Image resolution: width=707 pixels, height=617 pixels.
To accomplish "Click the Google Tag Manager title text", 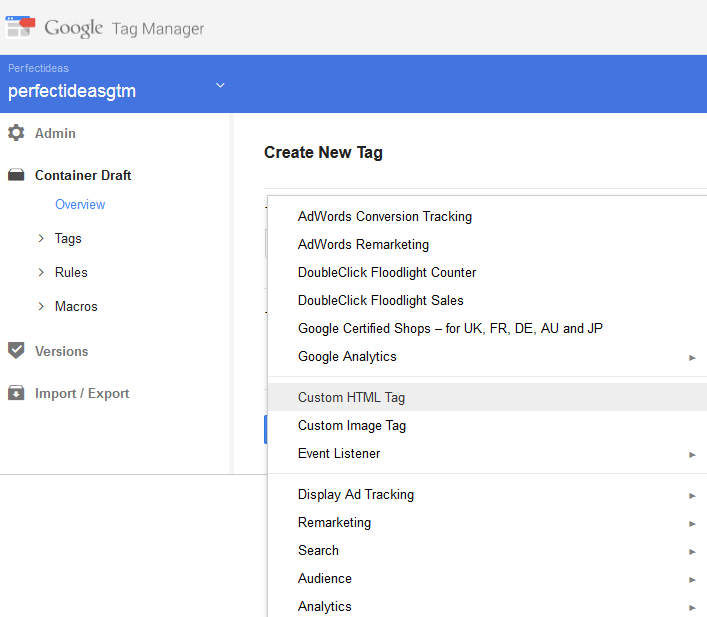I will click(x=124, y=28).
